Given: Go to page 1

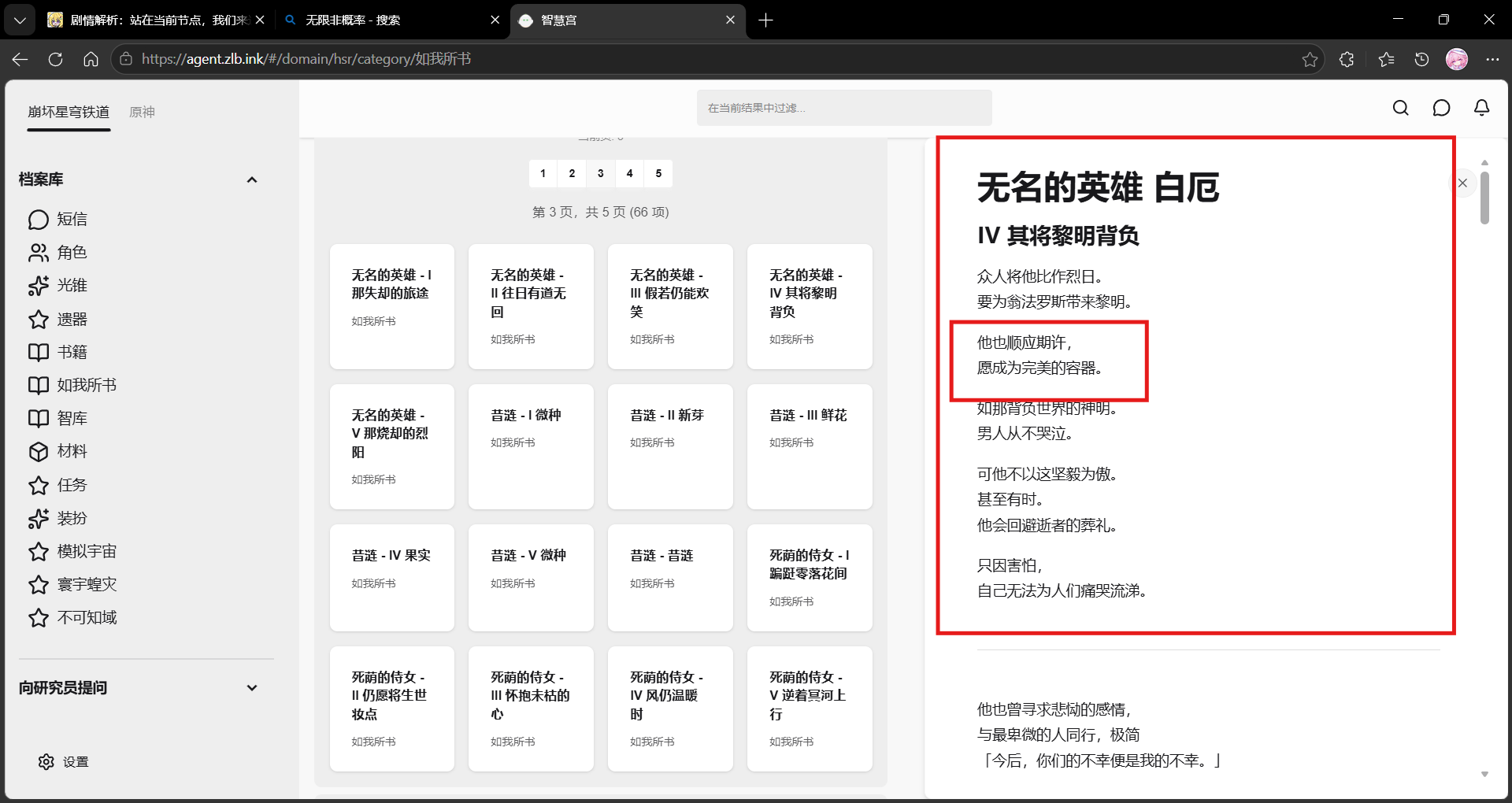Looking at the screenshot, I should click(543, 173).
